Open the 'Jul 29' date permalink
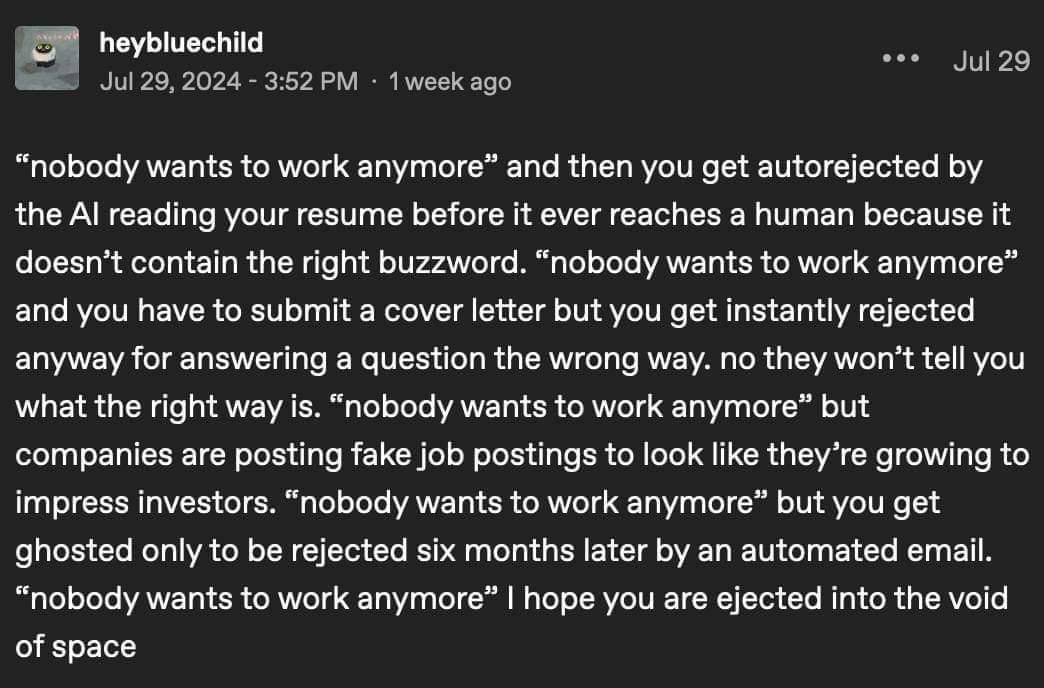This screenshot has width=1044, height=688. click(x=991, y=61)
